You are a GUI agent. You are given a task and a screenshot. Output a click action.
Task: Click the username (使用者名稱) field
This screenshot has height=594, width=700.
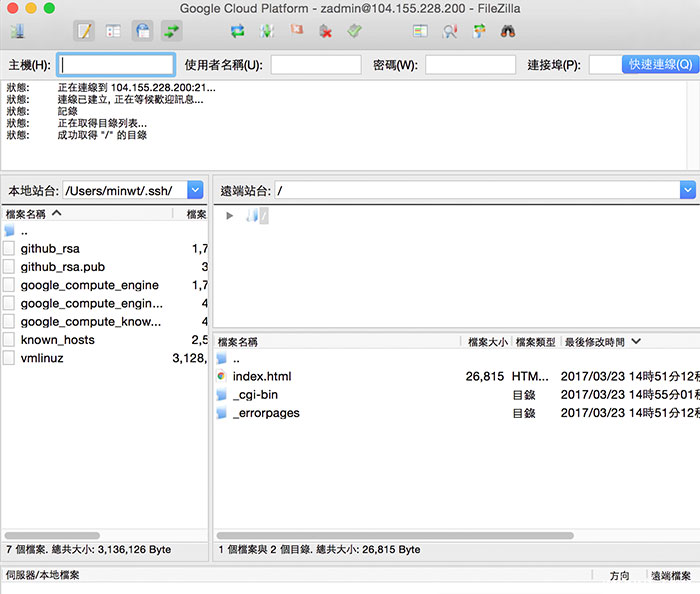(316, 65)
